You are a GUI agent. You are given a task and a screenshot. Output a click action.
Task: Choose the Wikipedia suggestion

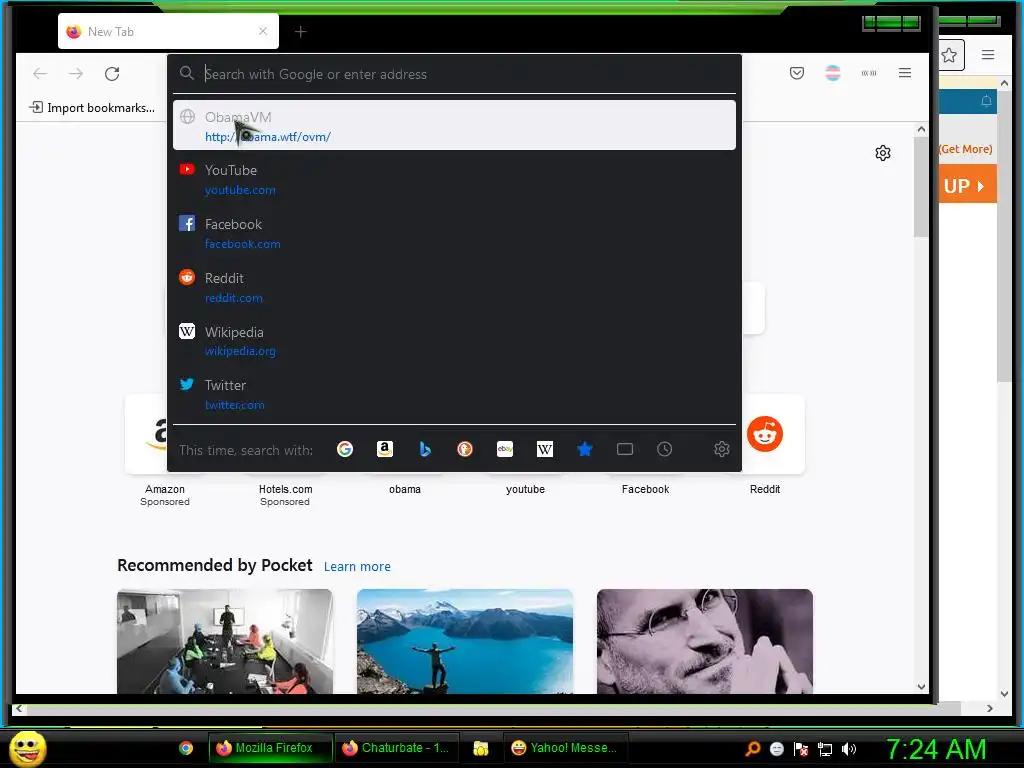click(455, 341)
